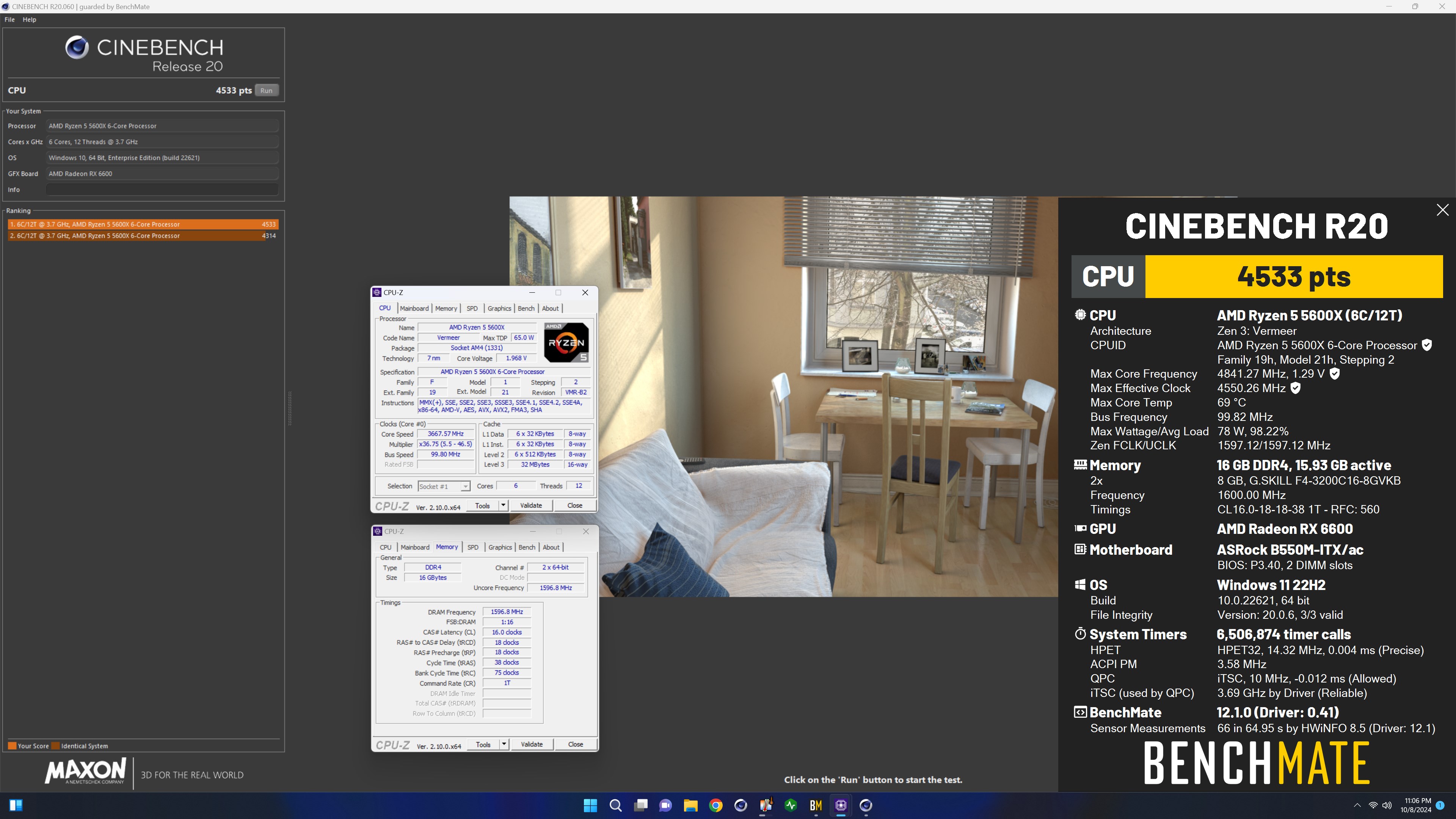This screenshot has height=819, width=1456.
Task: Launch the Teams Chat taskbar icon
Action: tap(665, 805)
